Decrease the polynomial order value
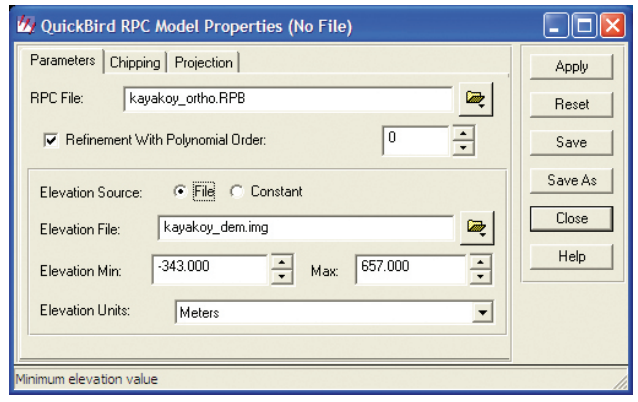 click(462, 148)
